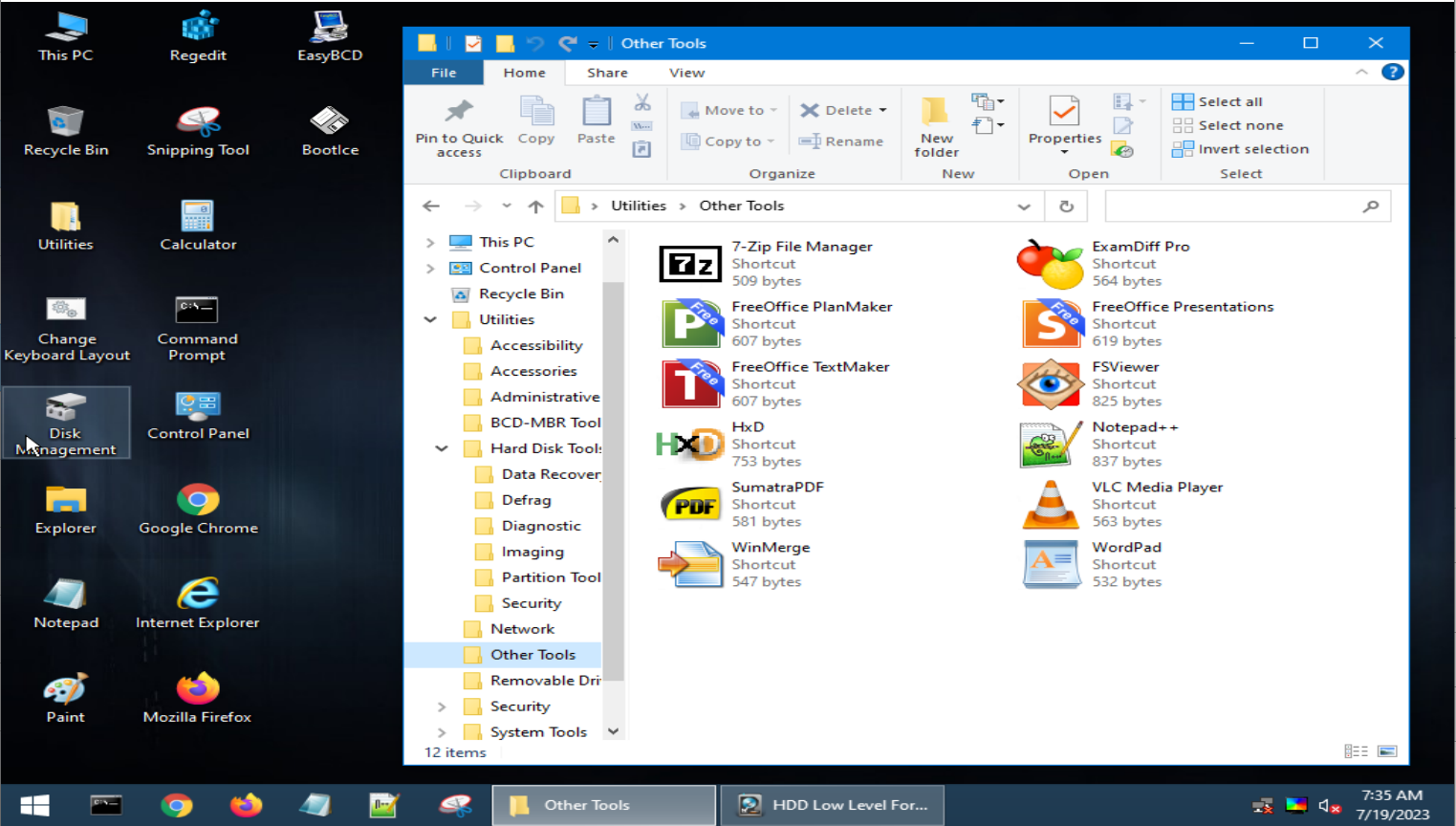
Task: Click Select none in the ribbon
Action: coord(1228,125)
